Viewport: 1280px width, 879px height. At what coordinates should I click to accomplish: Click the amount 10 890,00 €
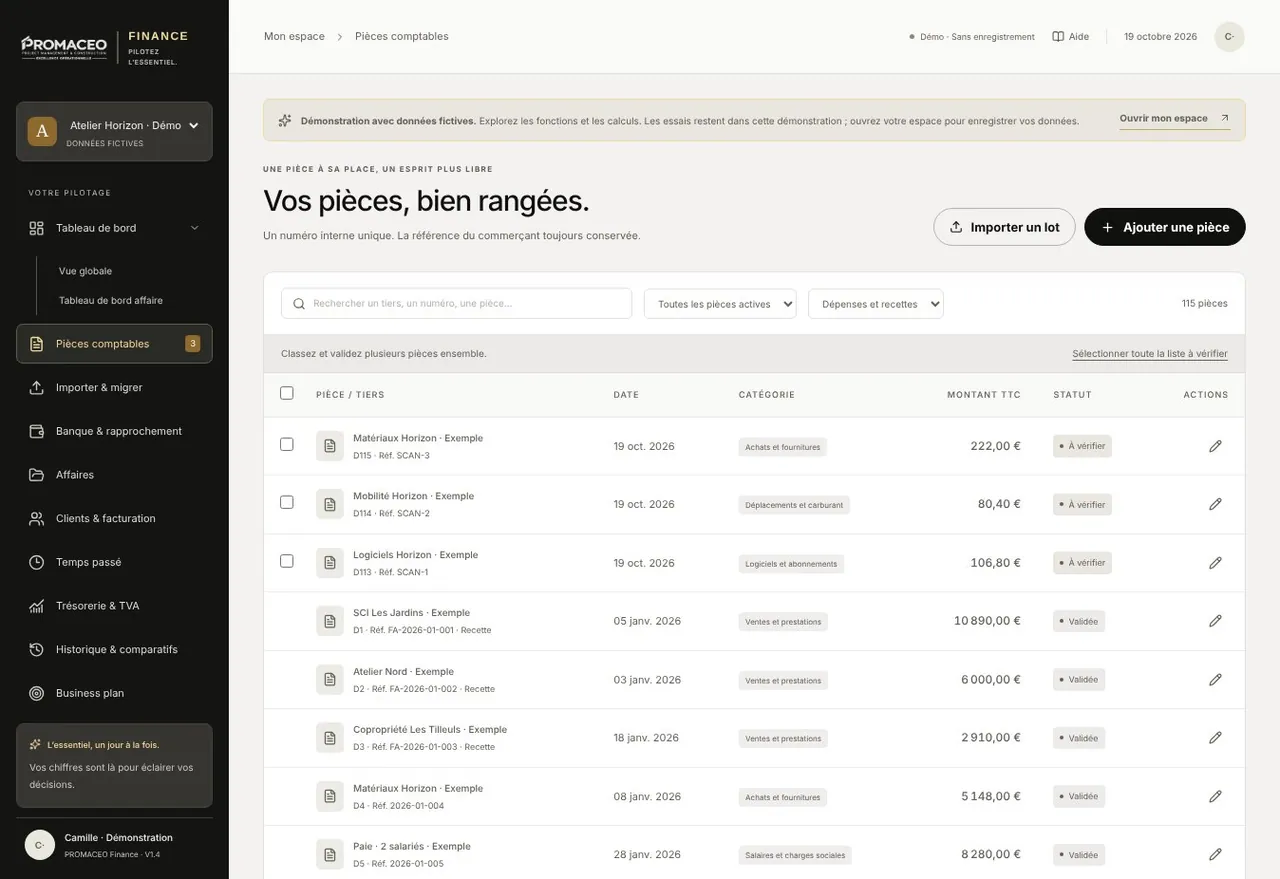987,621
